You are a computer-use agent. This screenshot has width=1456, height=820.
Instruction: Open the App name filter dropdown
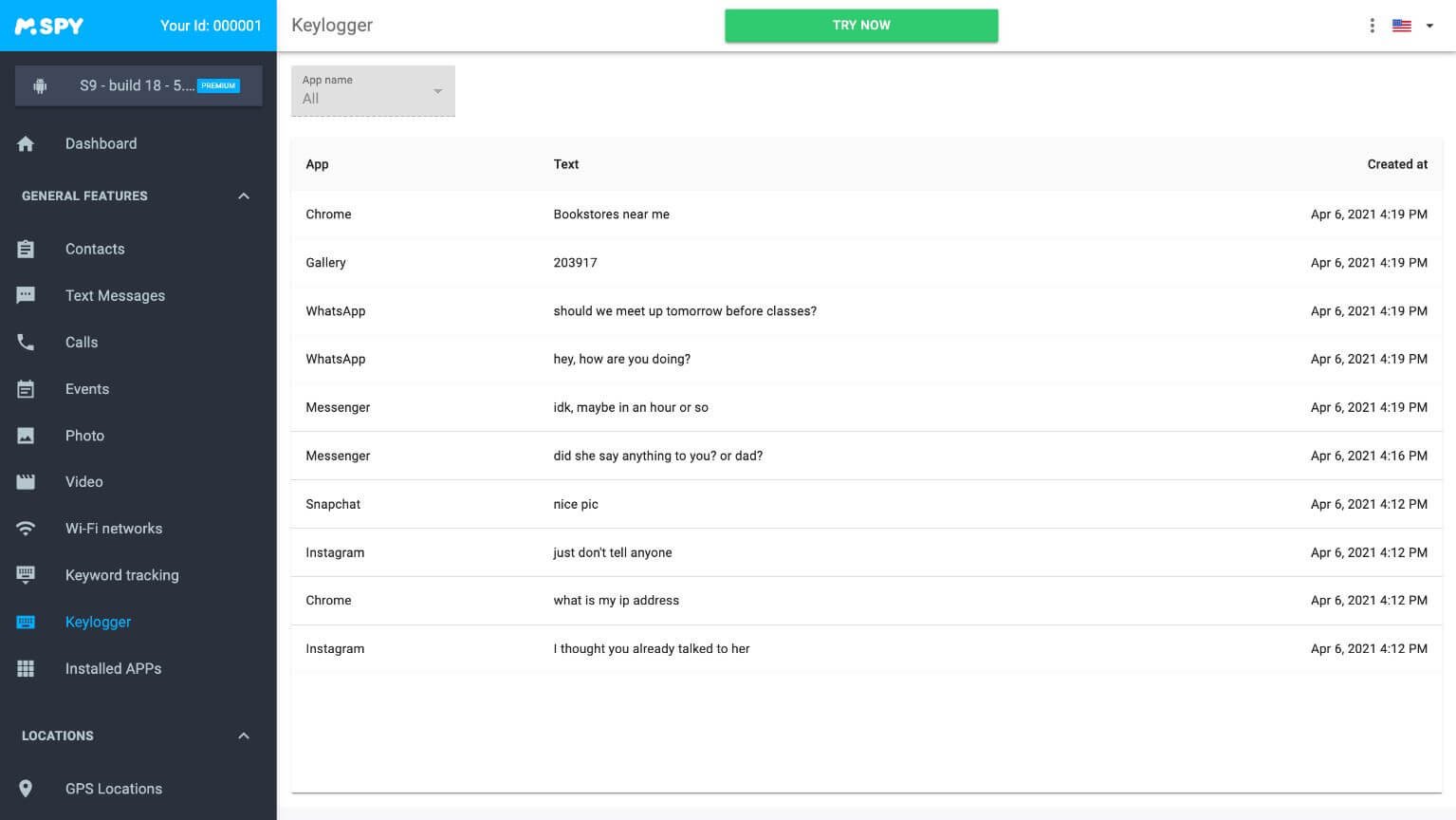point(373,91)
